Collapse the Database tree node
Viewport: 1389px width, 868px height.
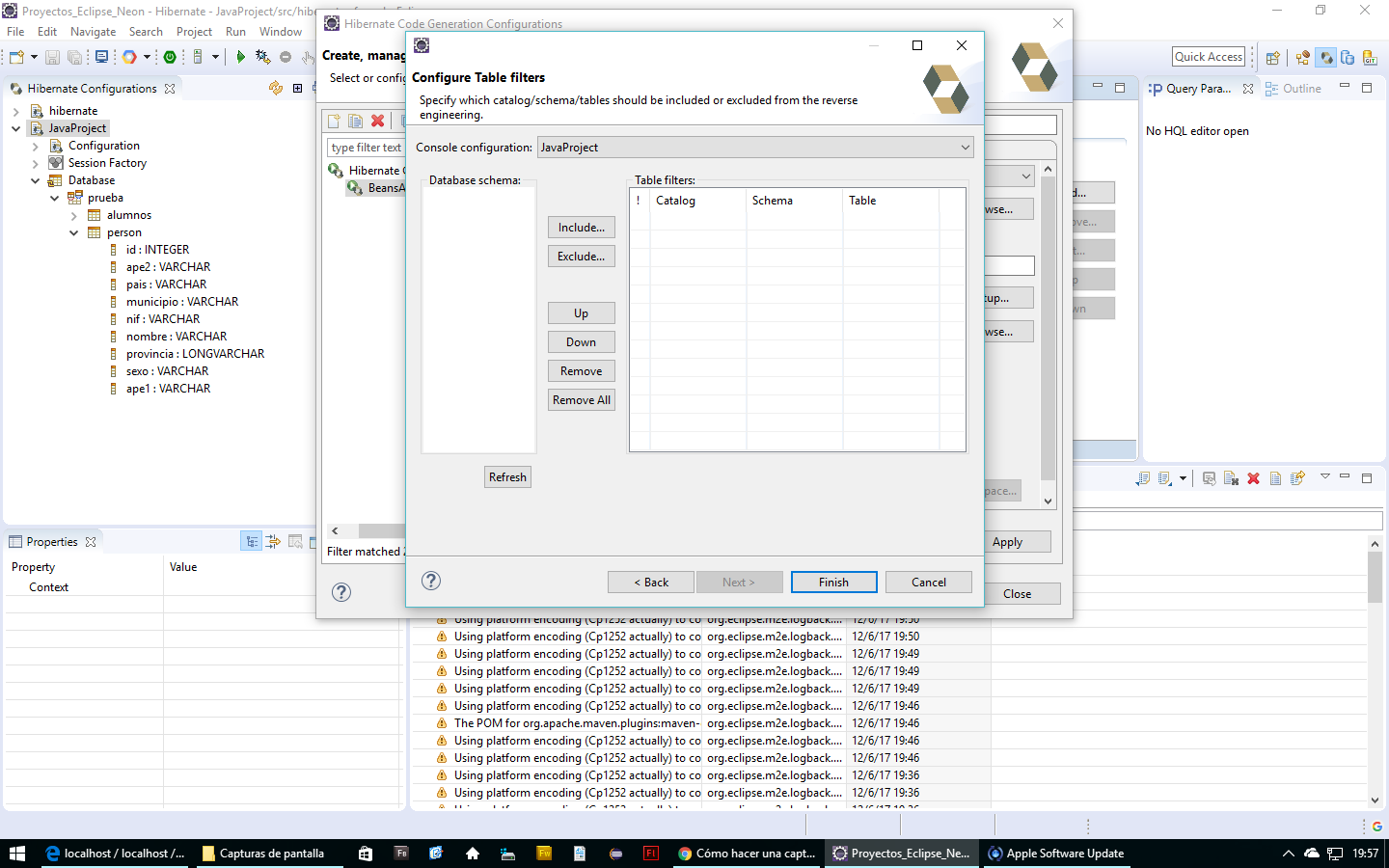point(35,180)
